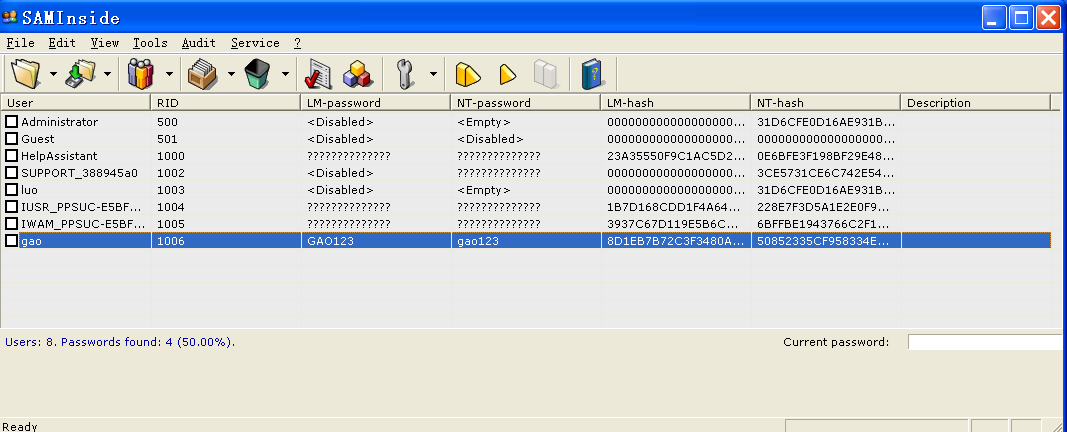Image resolution: width=1067 pixels, height=432 pixels.
Task: Open the blue help book icon
Action: 592,73
